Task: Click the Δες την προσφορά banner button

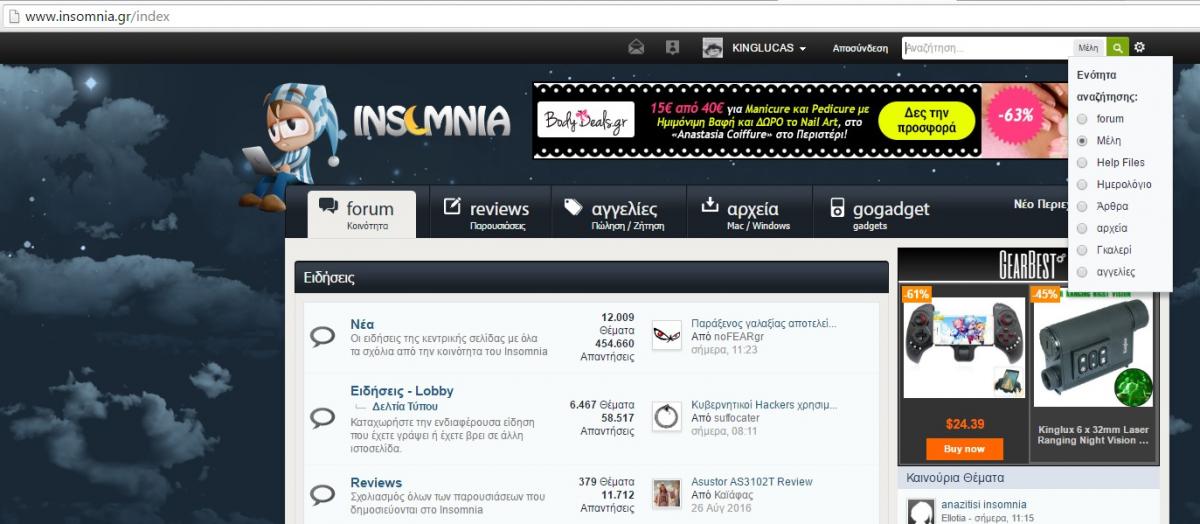Action: (927, 120)
